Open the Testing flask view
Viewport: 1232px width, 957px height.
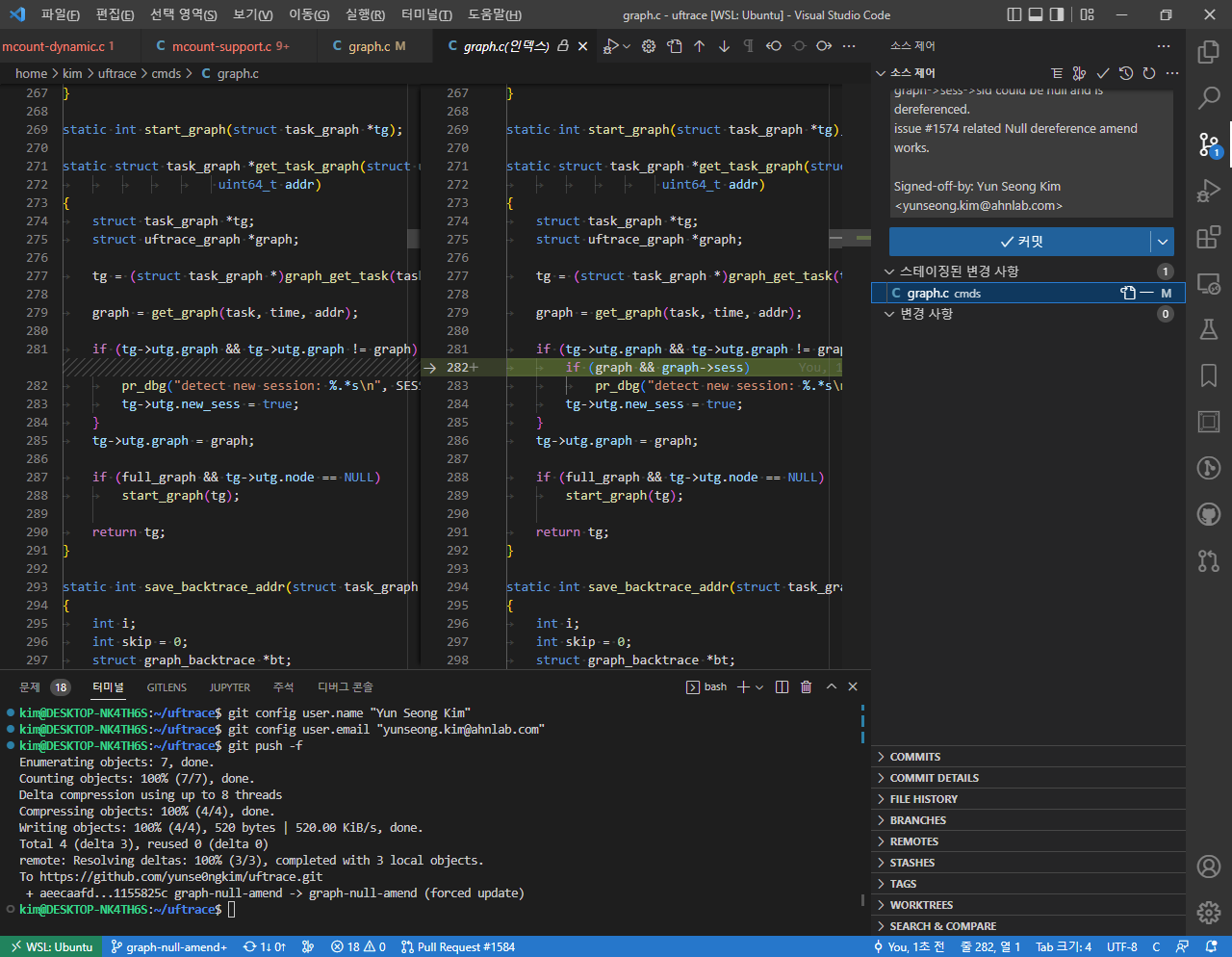tap(1209, 329)
